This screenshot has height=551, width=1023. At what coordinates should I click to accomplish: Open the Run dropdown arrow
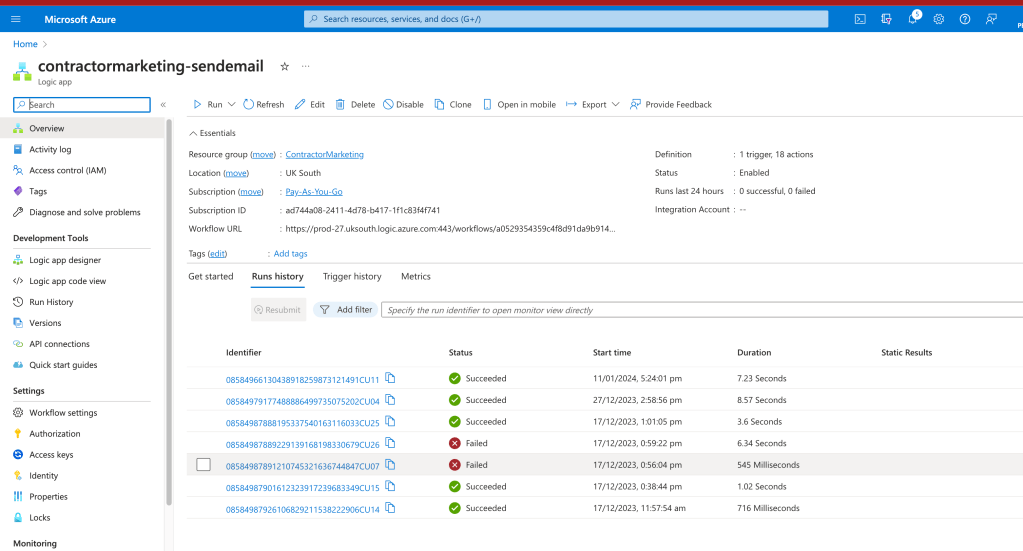[x=232, y=104]
